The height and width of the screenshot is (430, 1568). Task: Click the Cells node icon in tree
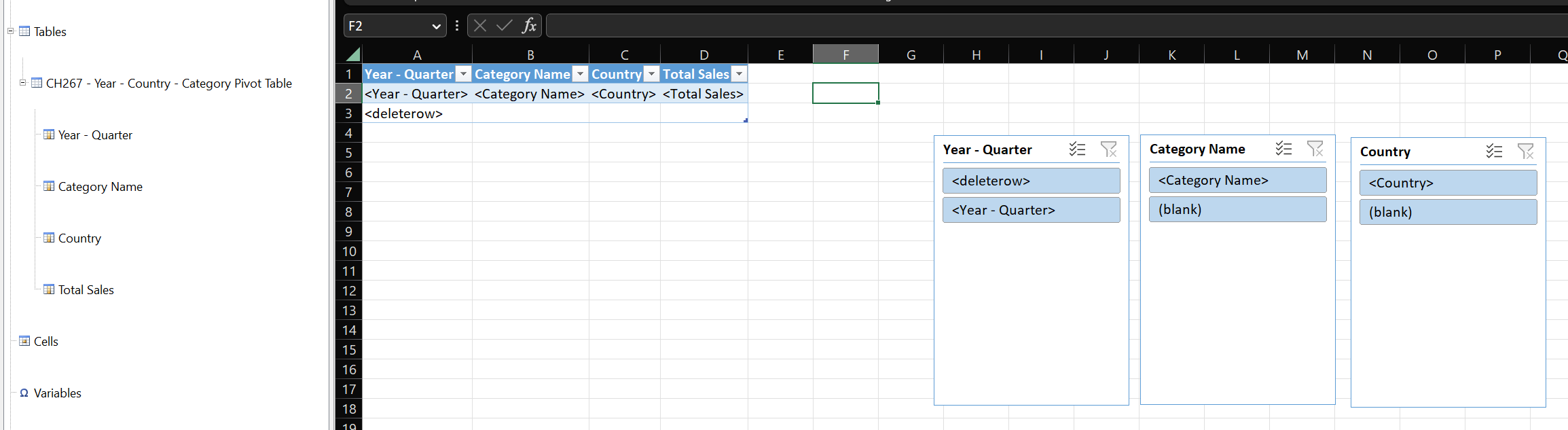(x=24, y=341)
